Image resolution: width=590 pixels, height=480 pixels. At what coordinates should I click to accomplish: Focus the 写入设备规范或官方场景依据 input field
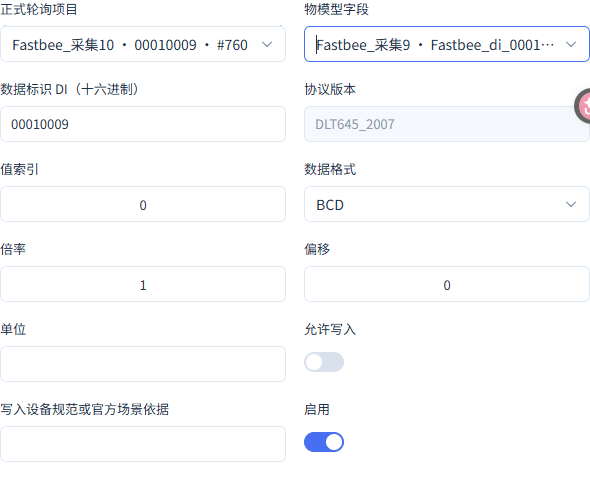click(x=143, y=444)
